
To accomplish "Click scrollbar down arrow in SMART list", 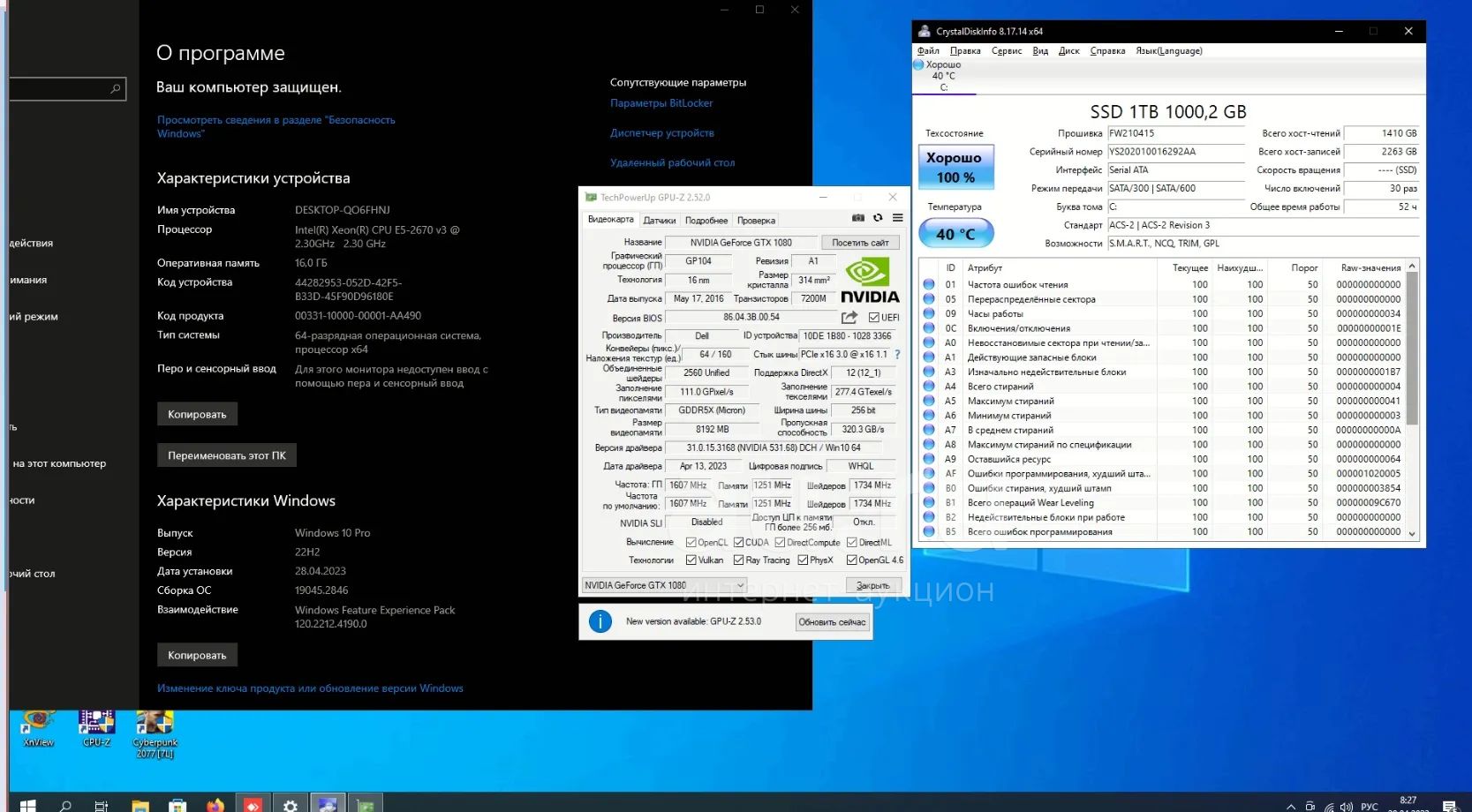I will (1412, 533).
